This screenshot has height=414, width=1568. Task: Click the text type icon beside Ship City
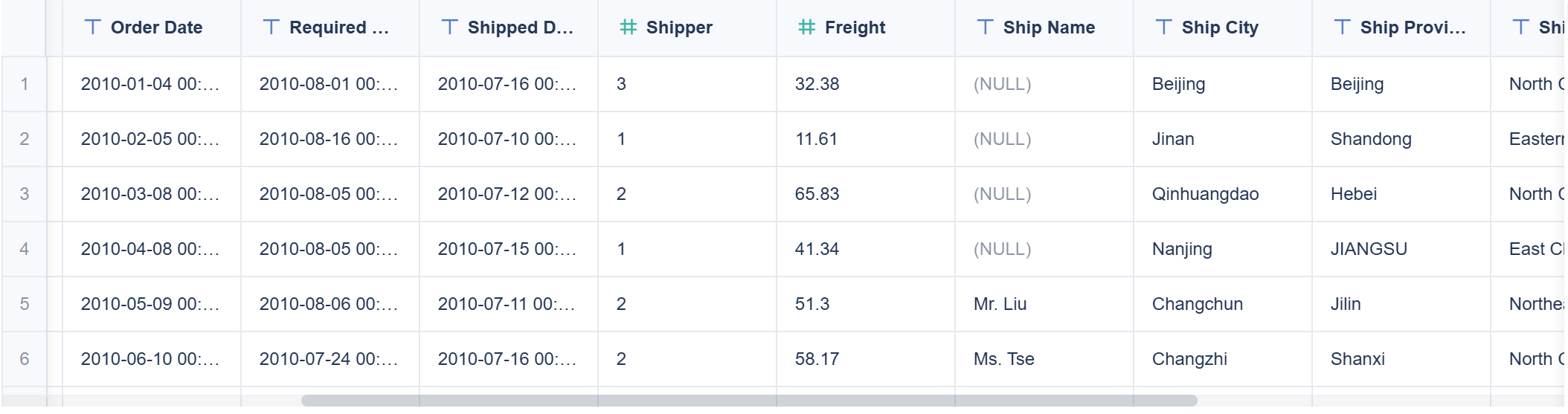pyautogui.click(x=1164, y=28)
